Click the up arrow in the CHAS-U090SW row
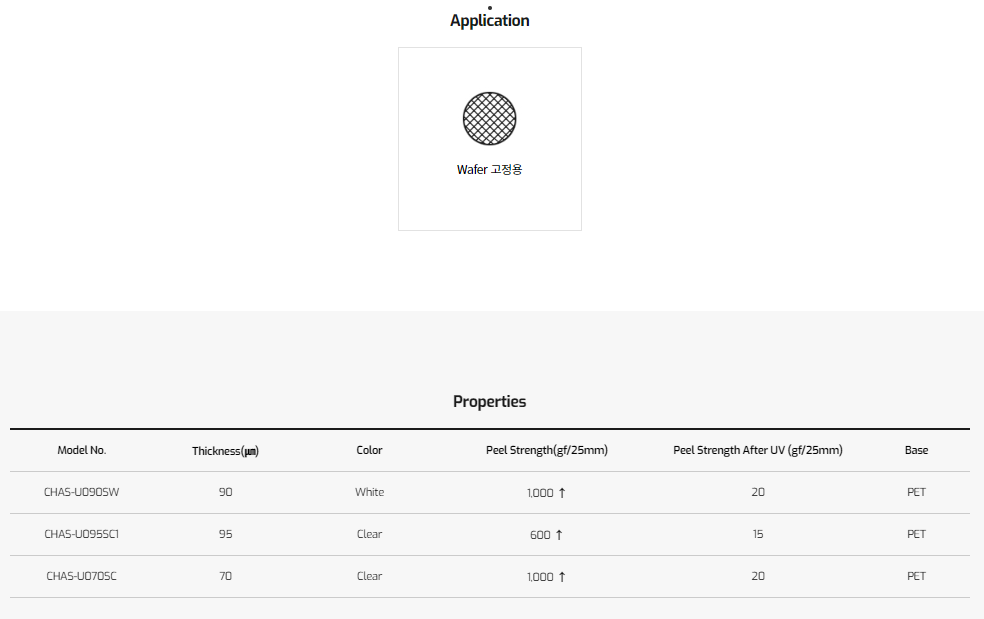The width and height of the screenshot is (984, 619). point(562,492)
